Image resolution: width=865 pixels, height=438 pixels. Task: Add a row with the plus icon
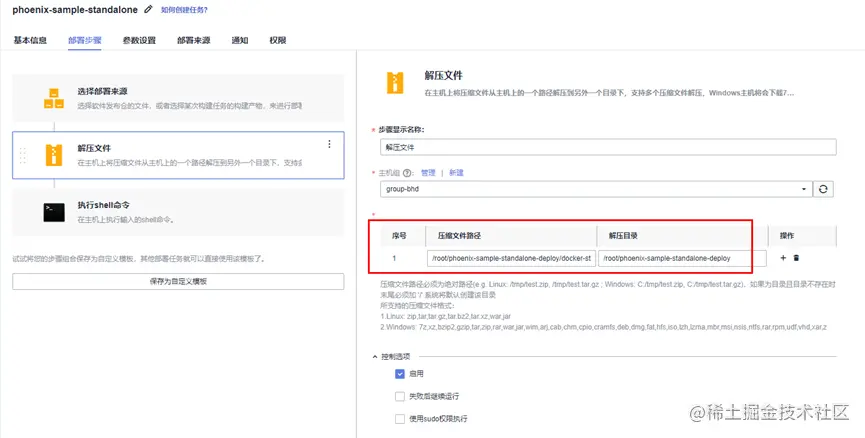783,258
